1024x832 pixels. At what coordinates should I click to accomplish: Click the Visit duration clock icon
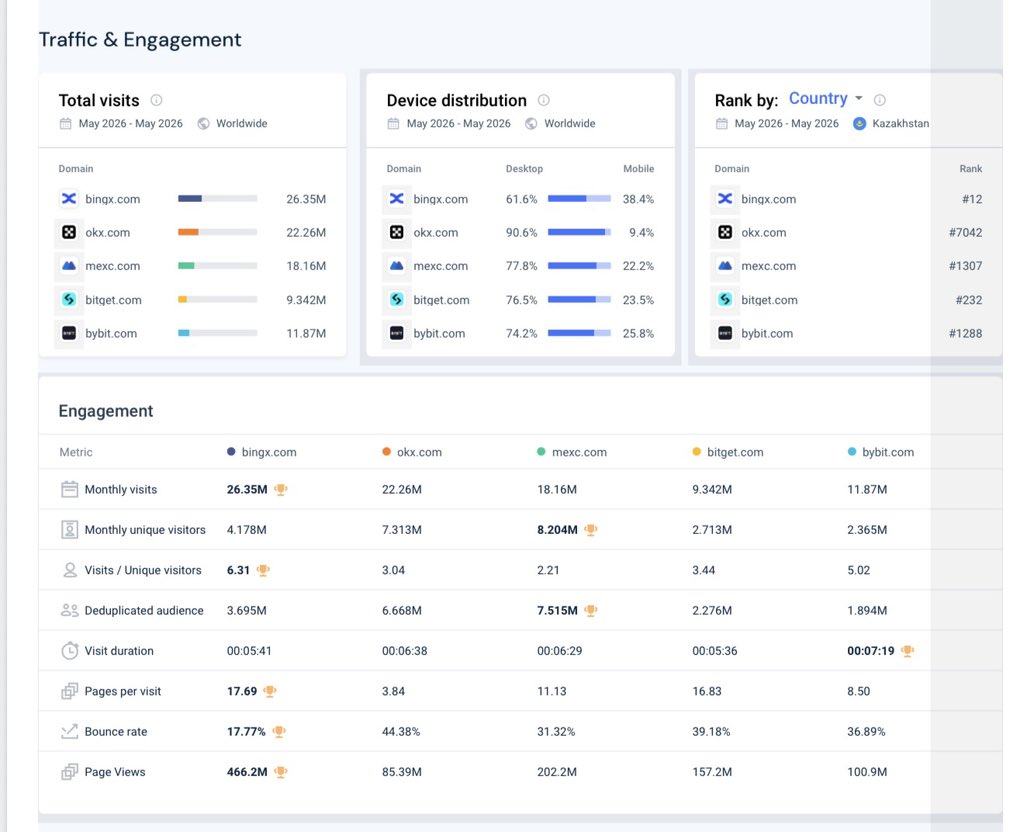69,650
